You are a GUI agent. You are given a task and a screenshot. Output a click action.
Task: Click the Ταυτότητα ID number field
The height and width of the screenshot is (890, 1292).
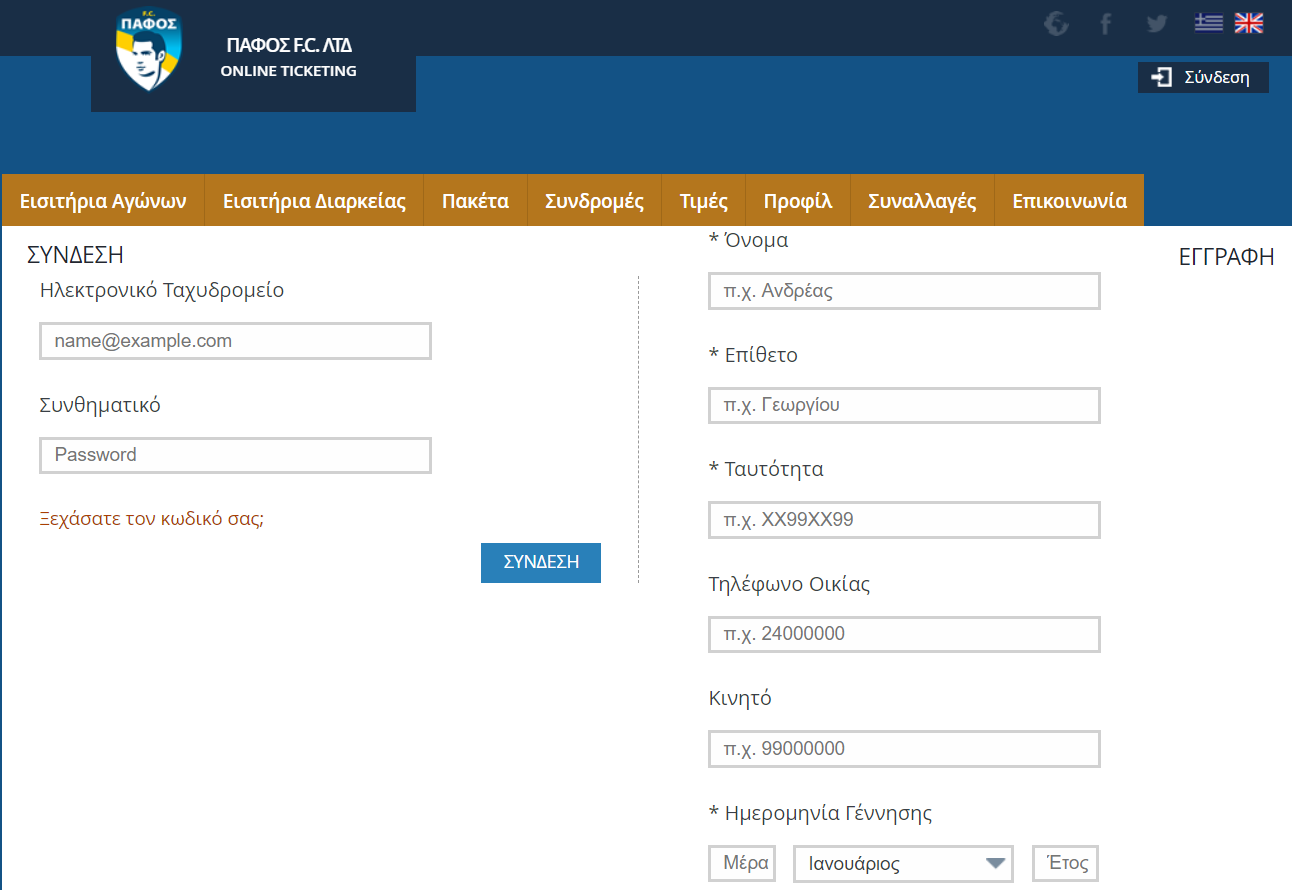[x=904, y=520]
